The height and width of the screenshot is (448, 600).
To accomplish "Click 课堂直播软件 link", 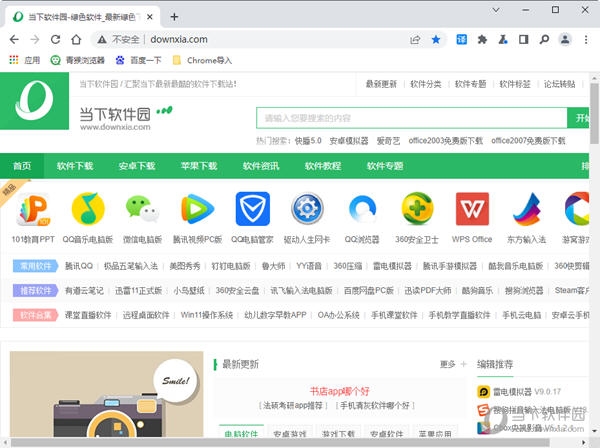I will 88,315.
